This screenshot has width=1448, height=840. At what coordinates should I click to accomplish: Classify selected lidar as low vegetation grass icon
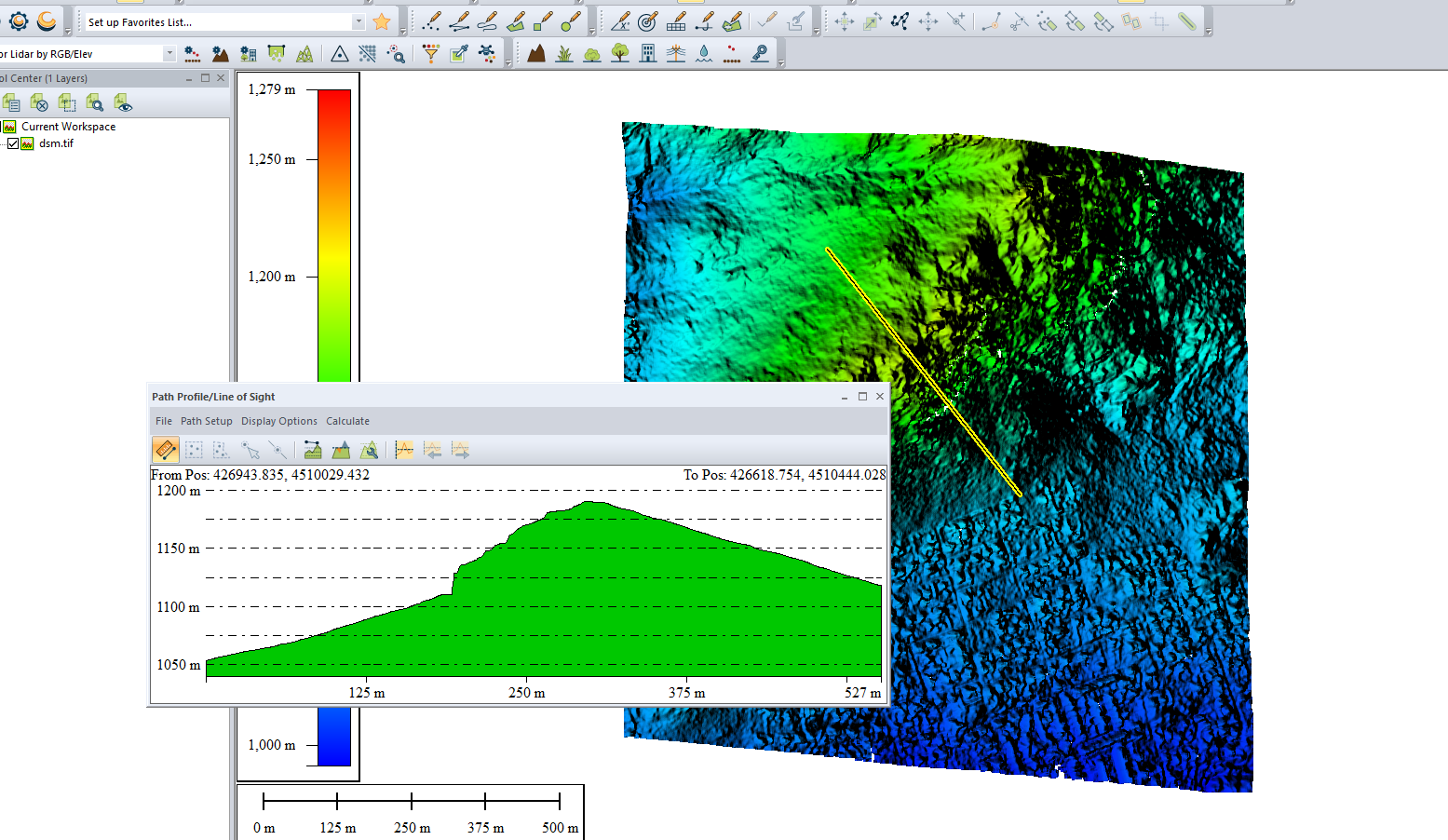coord(564,54)
